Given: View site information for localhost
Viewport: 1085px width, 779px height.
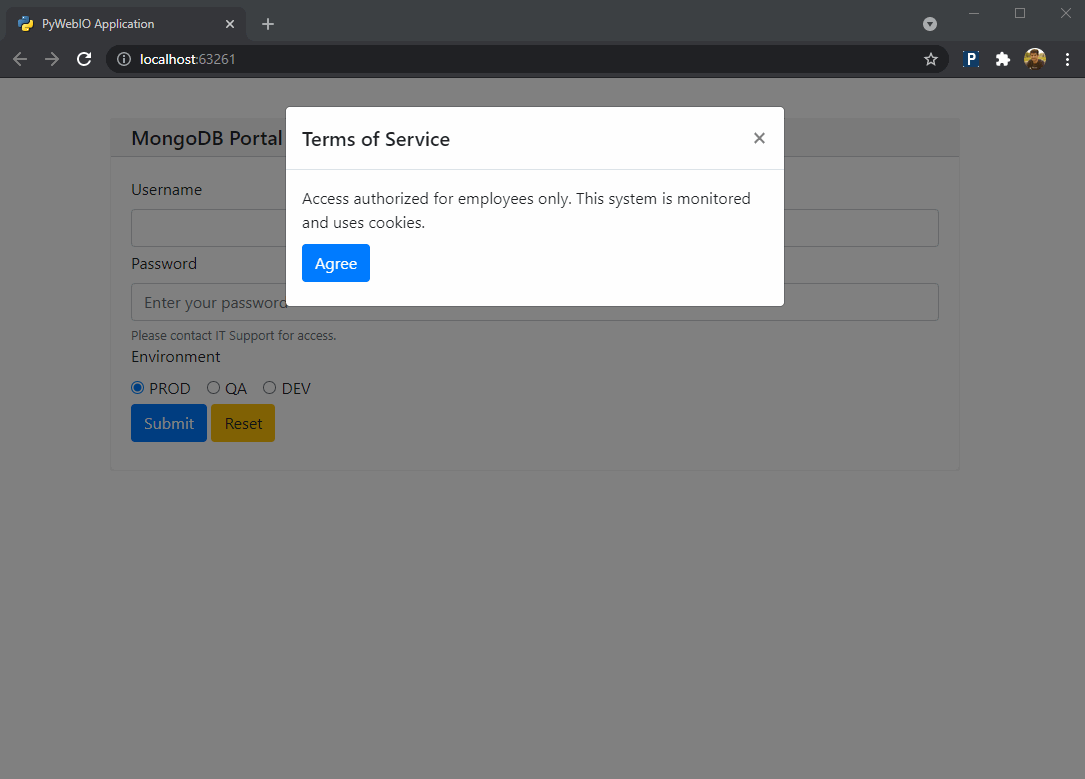Looking at the screenshot, I should point(124,59).
